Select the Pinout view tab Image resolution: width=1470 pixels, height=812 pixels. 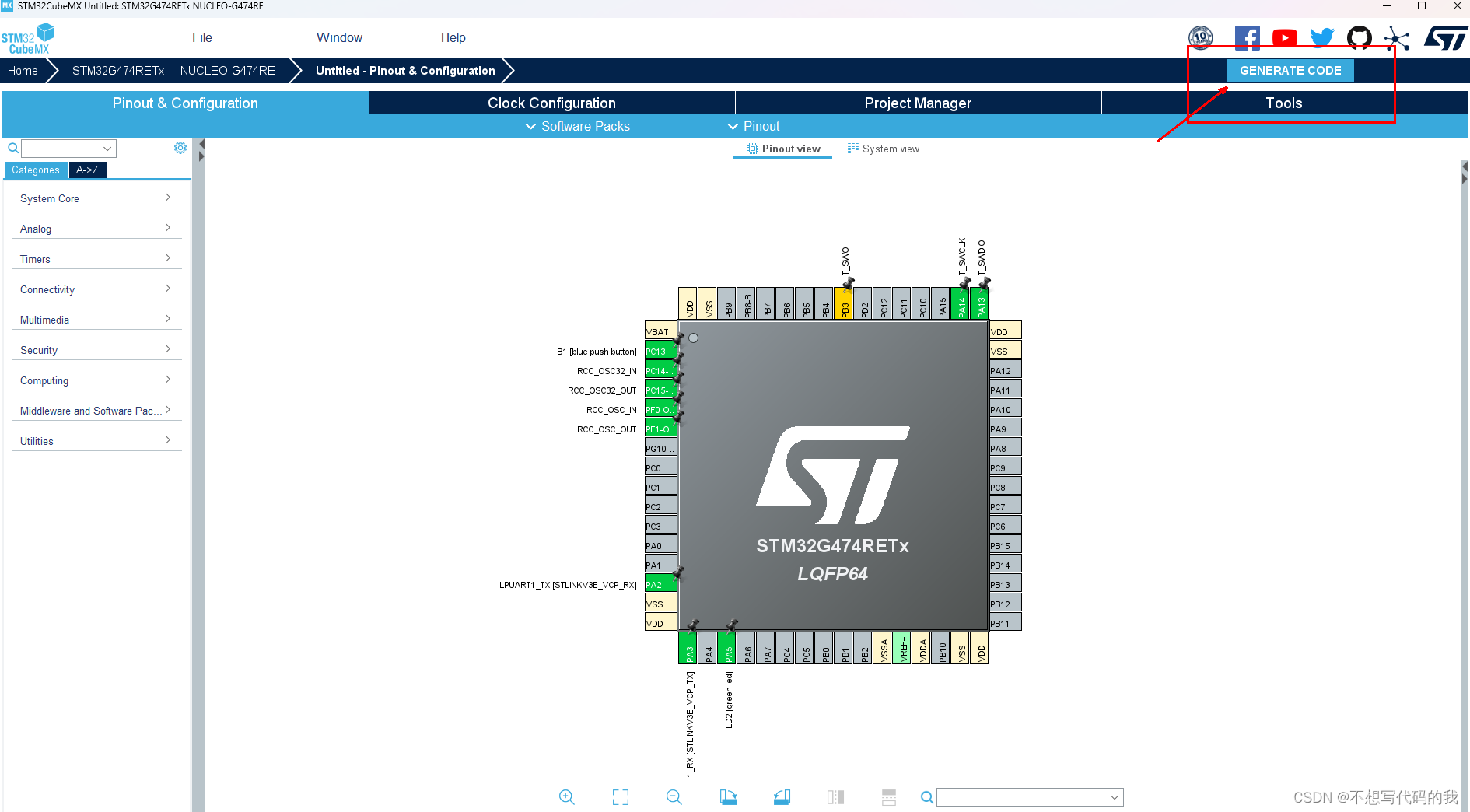(x=783, y=149)
